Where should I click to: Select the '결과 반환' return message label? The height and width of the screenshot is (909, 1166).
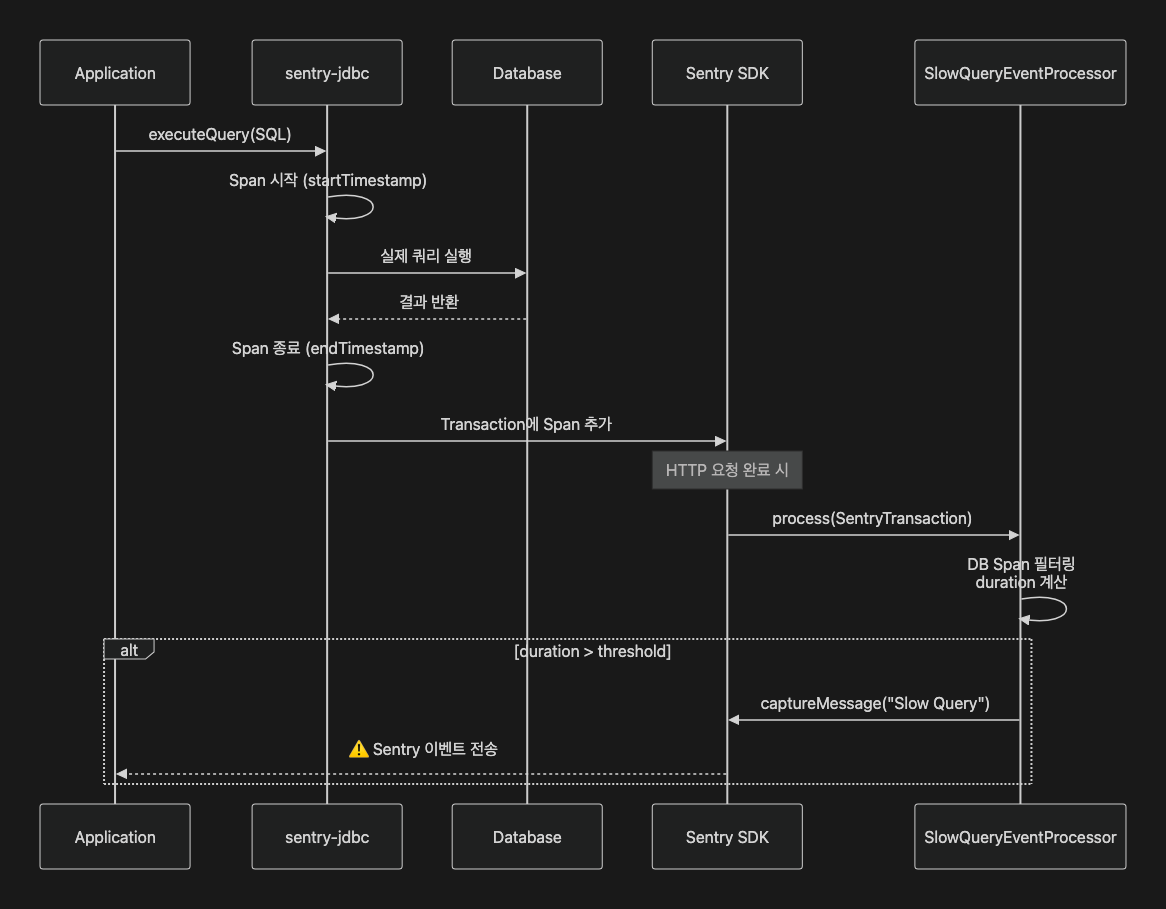pos(429,302)
